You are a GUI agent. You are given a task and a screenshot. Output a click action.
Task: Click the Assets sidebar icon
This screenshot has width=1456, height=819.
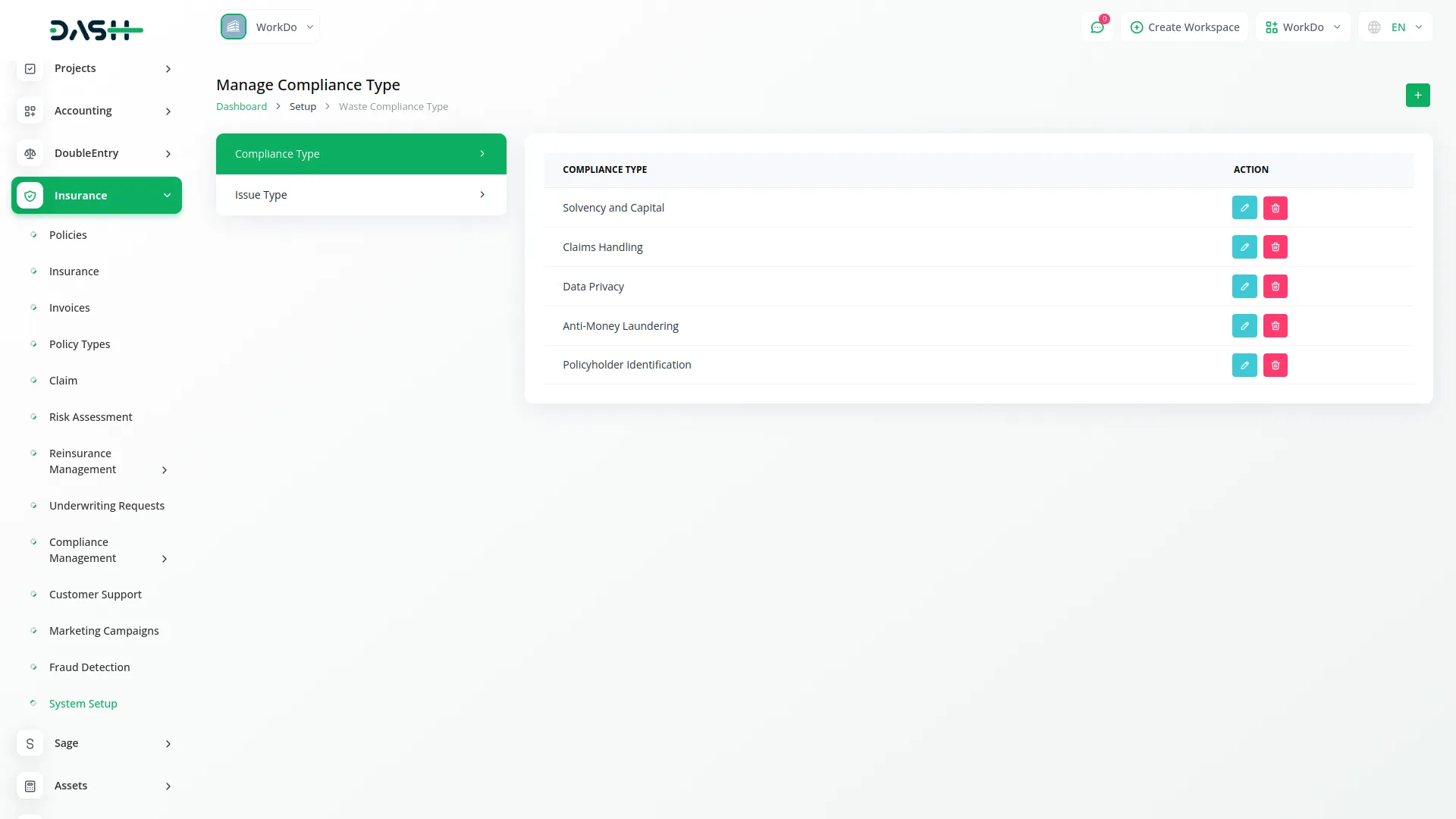click(x=30, y=786)
